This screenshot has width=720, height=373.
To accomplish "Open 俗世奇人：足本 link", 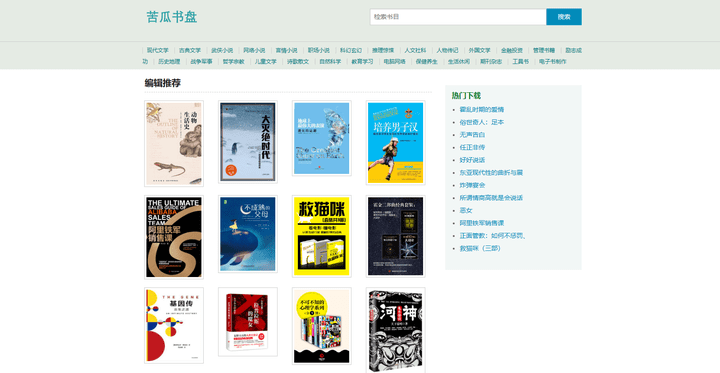I will [x=482, y=122].
